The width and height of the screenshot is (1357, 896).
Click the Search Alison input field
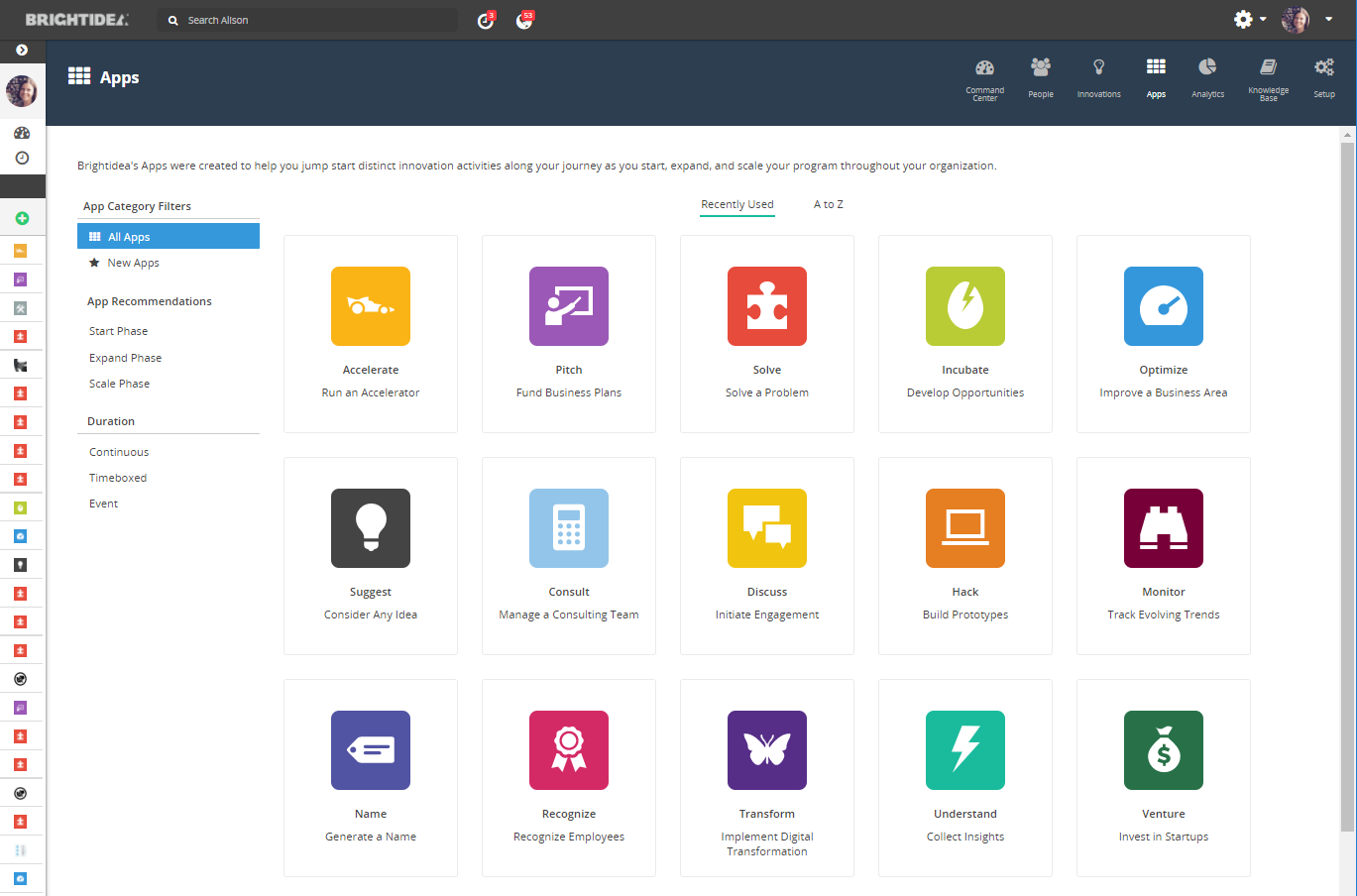click(307, 20)
